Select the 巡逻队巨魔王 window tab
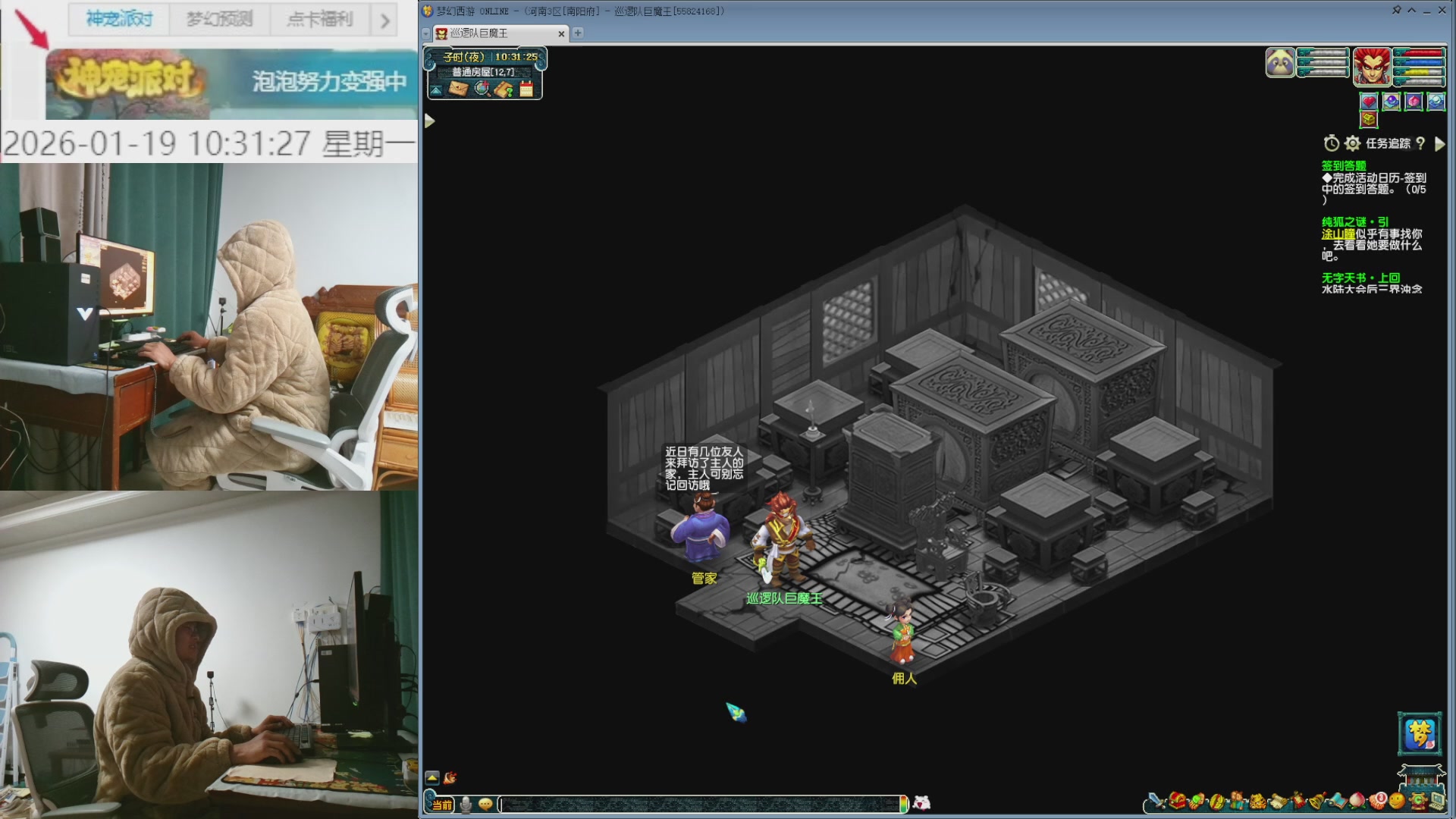The width and height of the screenshot is (1456, 819). point(479,33)
